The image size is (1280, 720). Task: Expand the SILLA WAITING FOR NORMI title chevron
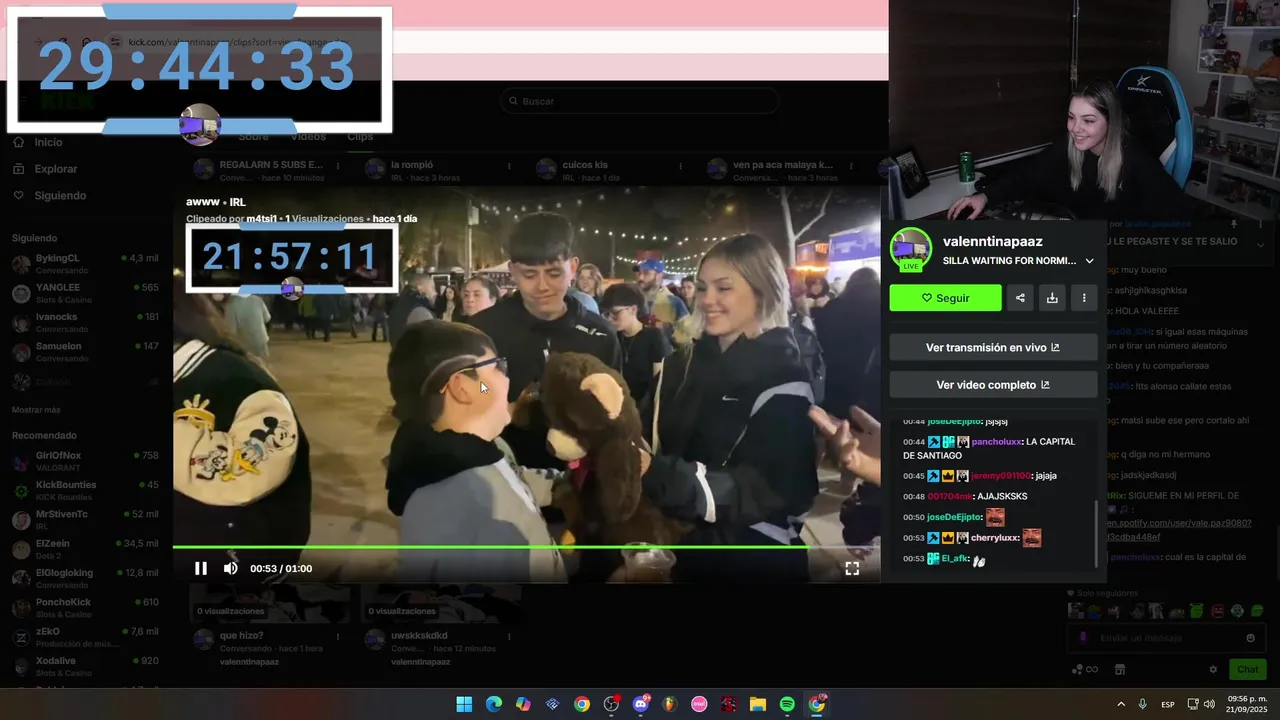coord(1089,261)
